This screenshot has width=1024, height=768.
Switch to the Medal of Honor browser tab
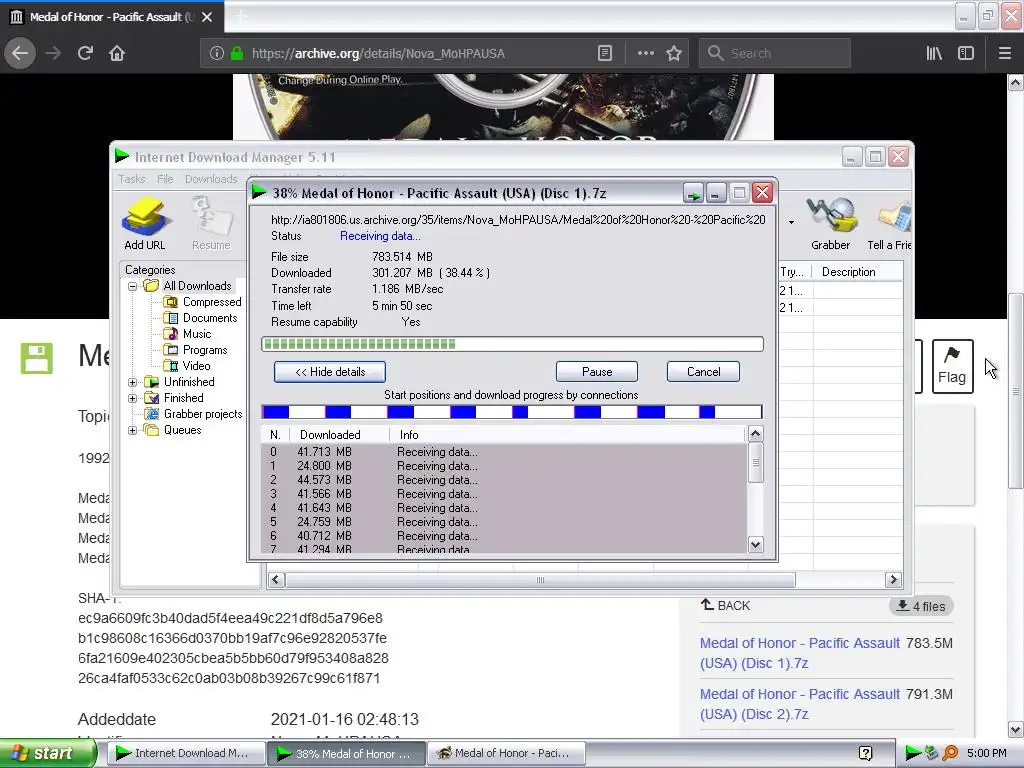[112, 17]
